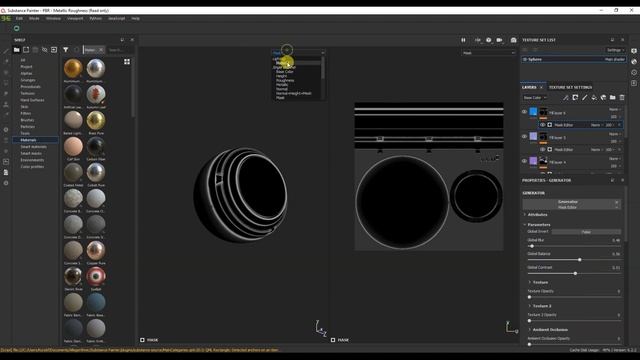Open the second right dock globe icon
Screen dimensions: 640x360
pyautogui.click(x=634, y=62)
